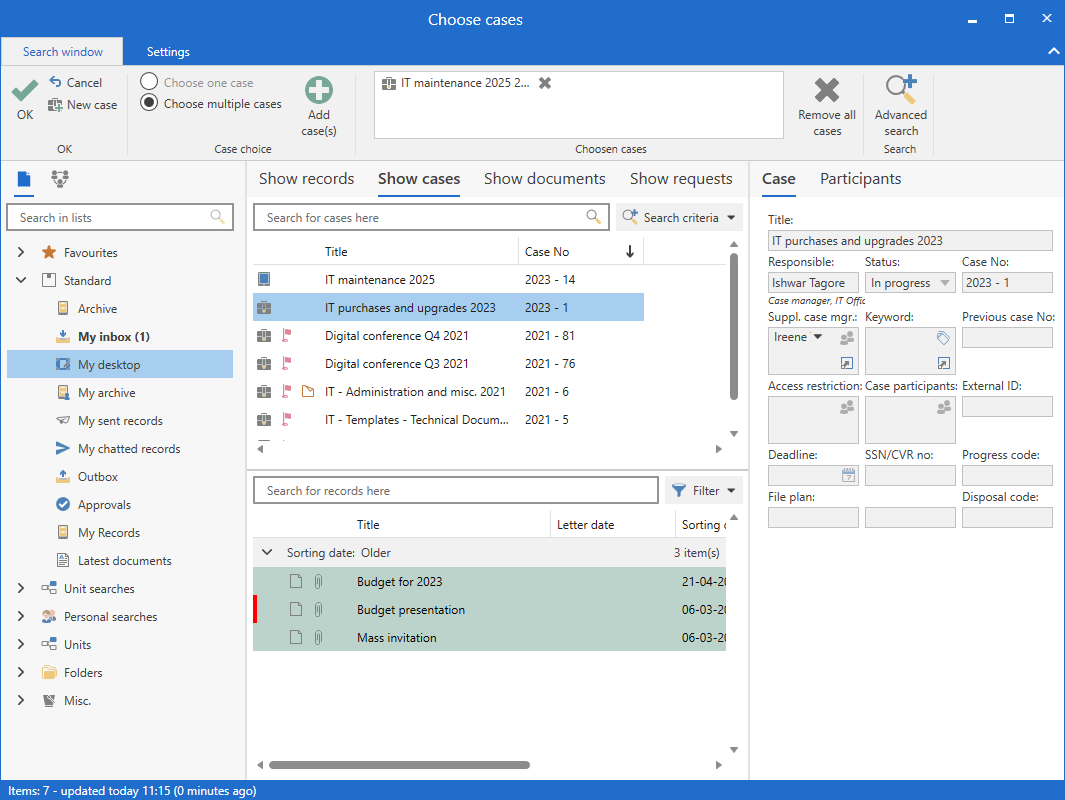1065x800 pixels.
Task: Collapse the Sorting date: Older group
Action: [x=267, y=553]
